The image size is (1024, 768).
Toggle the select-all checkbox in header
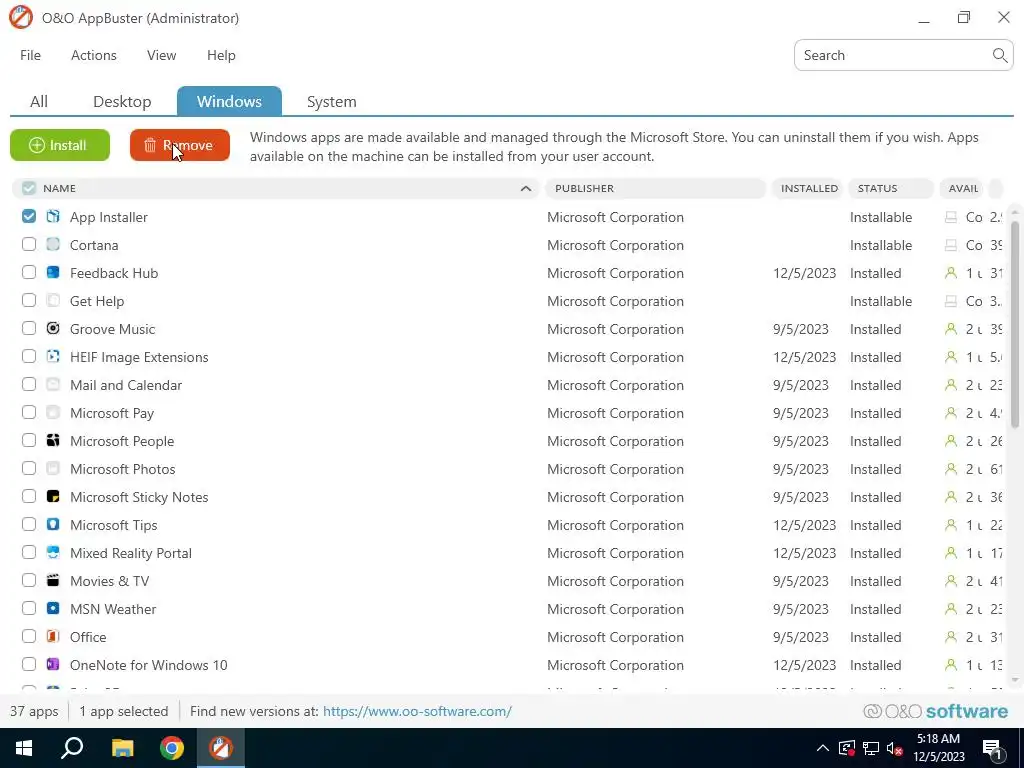tap(29, 188)
